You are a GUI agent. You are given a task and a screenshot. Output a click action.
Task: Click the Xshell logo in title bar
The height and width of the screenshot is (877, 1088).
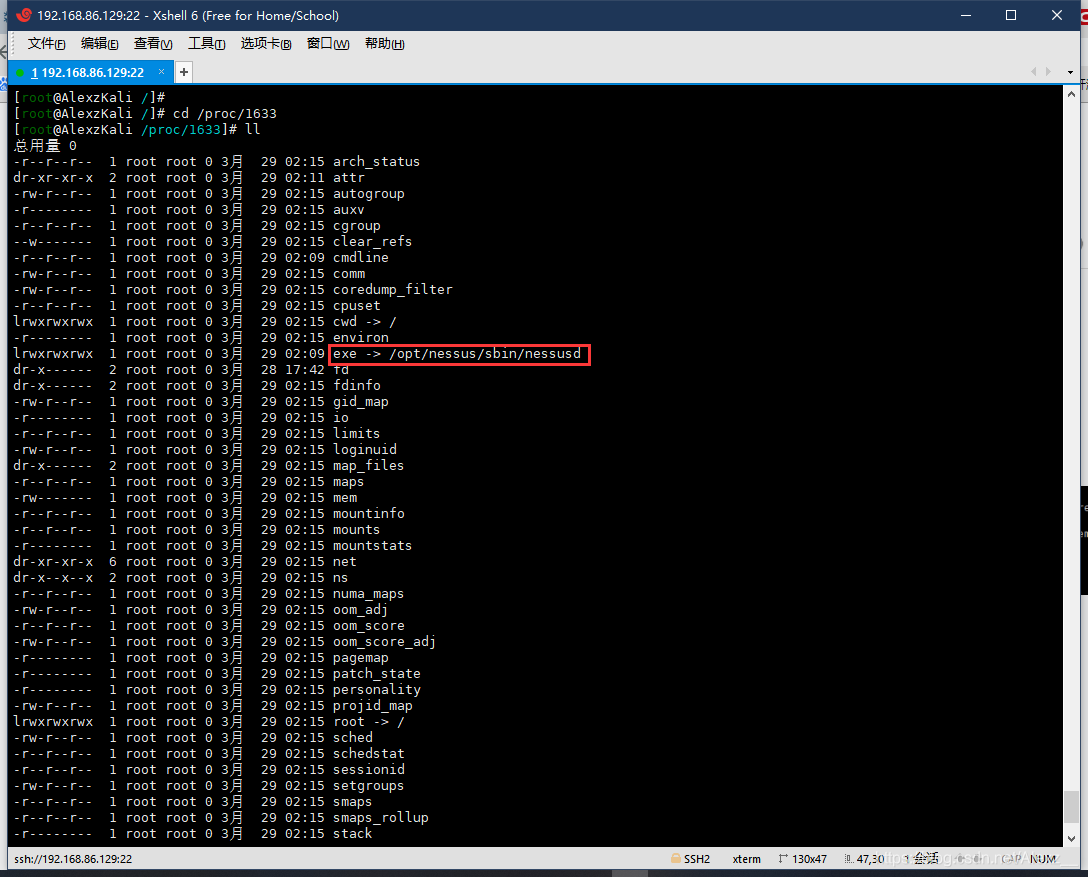(24, 15)
